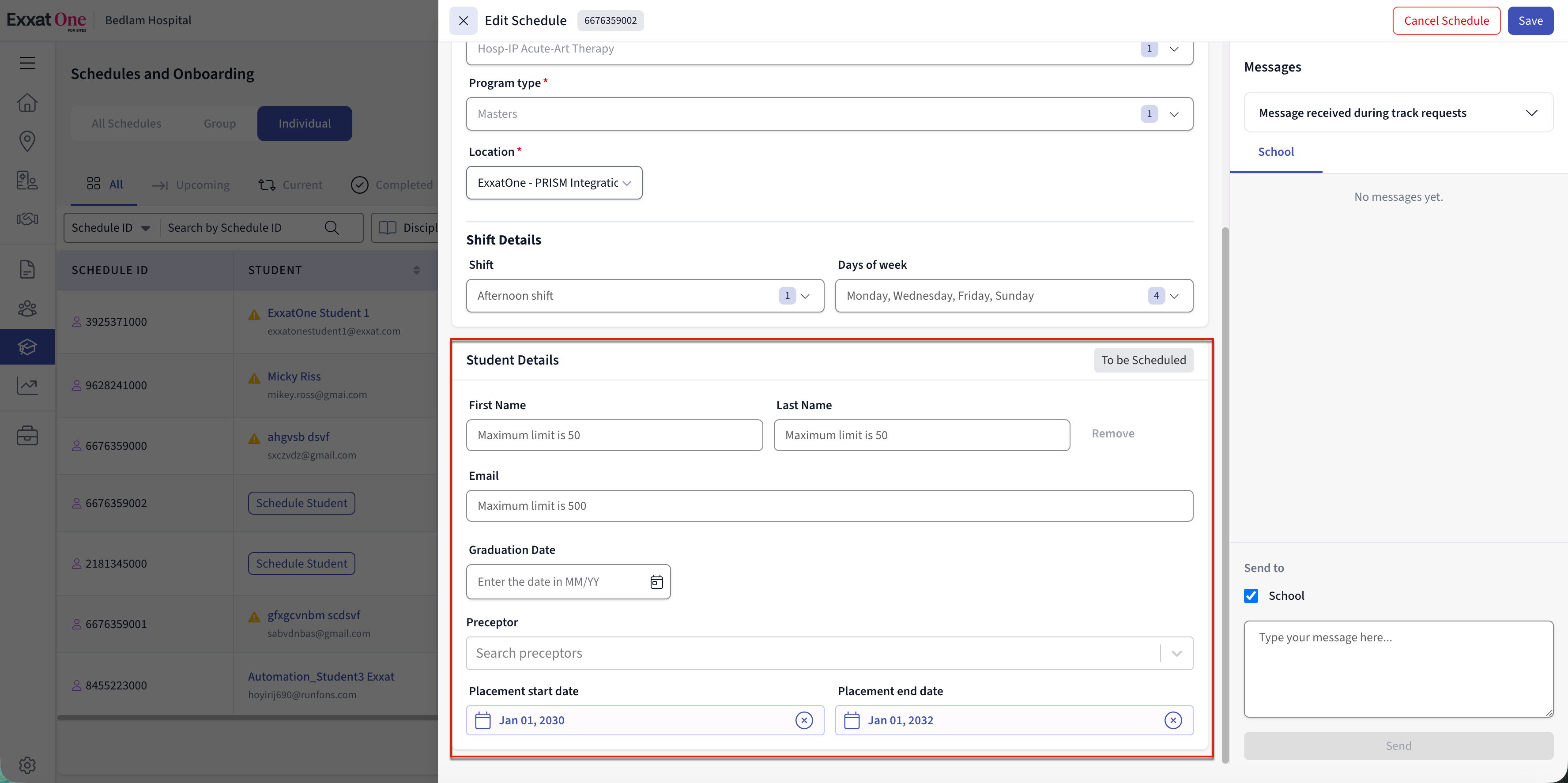Open the School messages tab

[1276, 152]
